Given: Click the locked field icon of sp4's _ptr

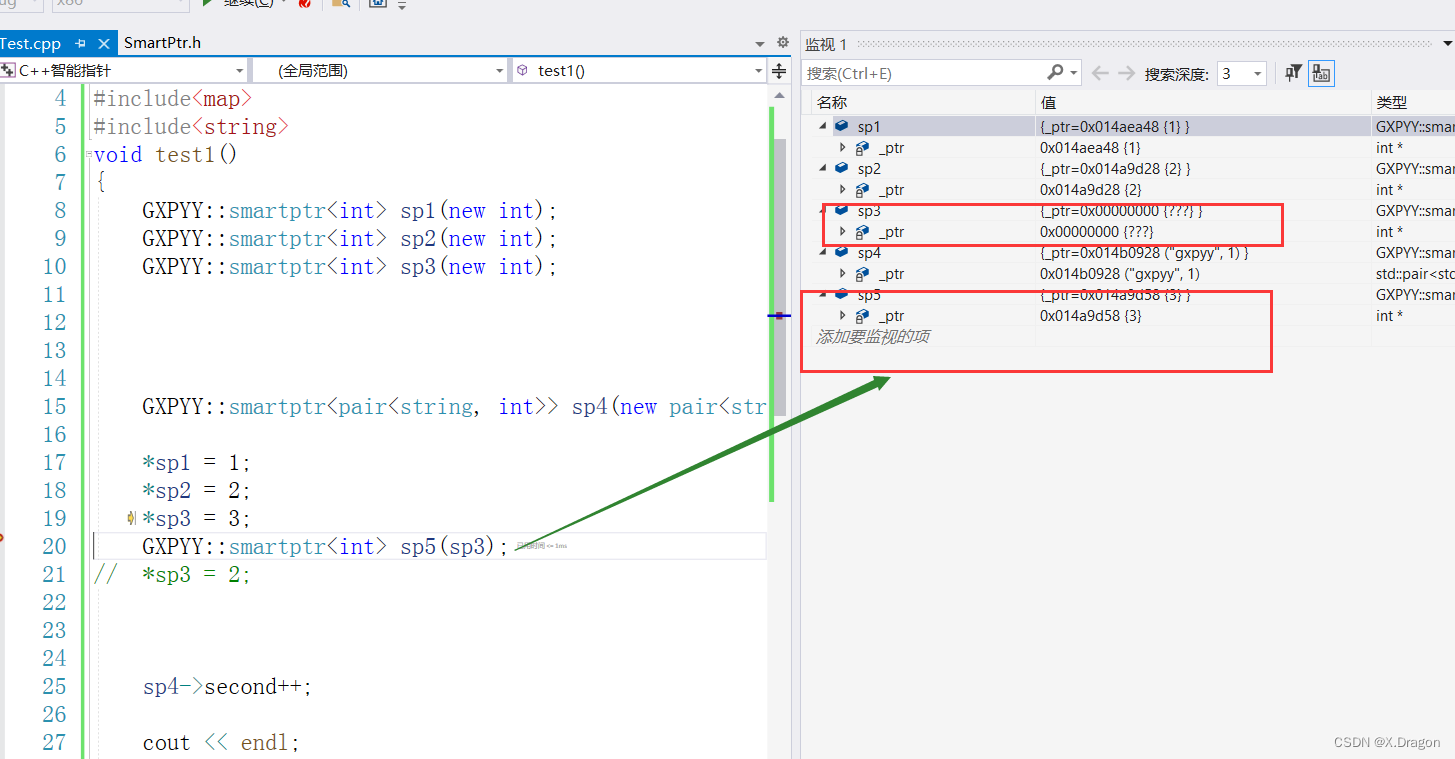Looking at the screenshot, I should [862, 273].
